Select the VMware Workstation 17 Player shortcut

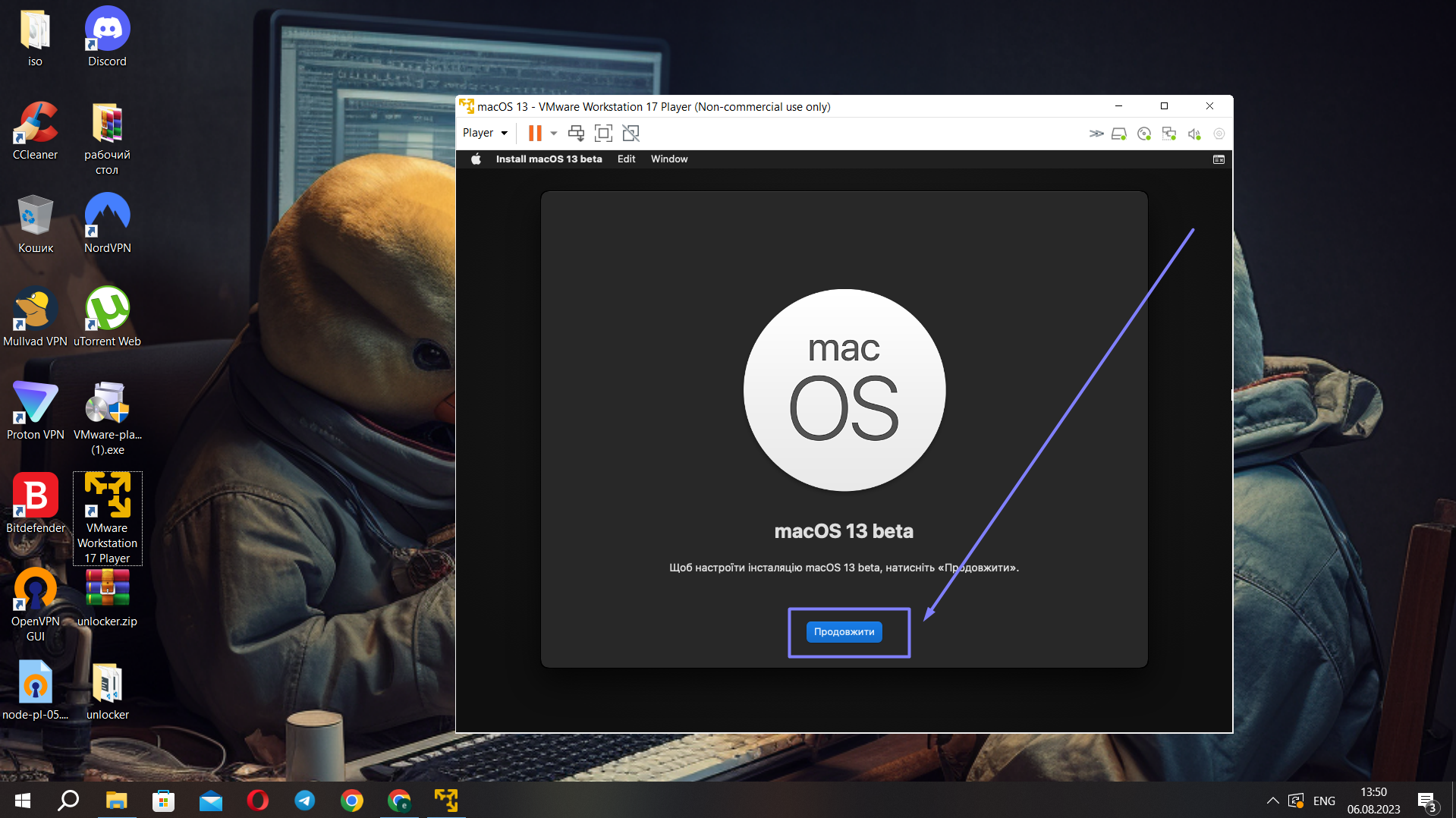pyautogui.click(x=107, y=519)
